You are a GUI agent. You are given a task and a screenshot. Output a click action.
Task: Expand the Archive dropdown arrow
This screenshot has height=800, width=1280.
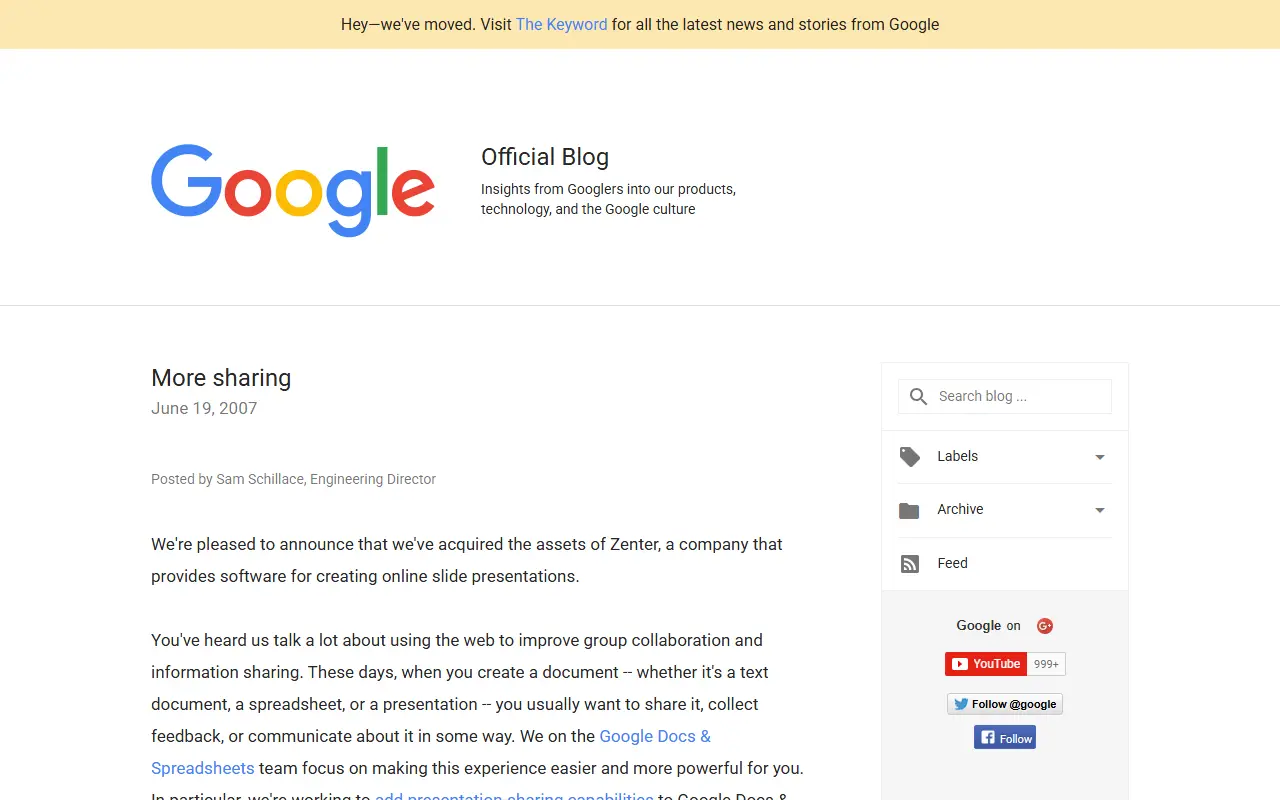pyautogui.click(x=1100, y=510)
